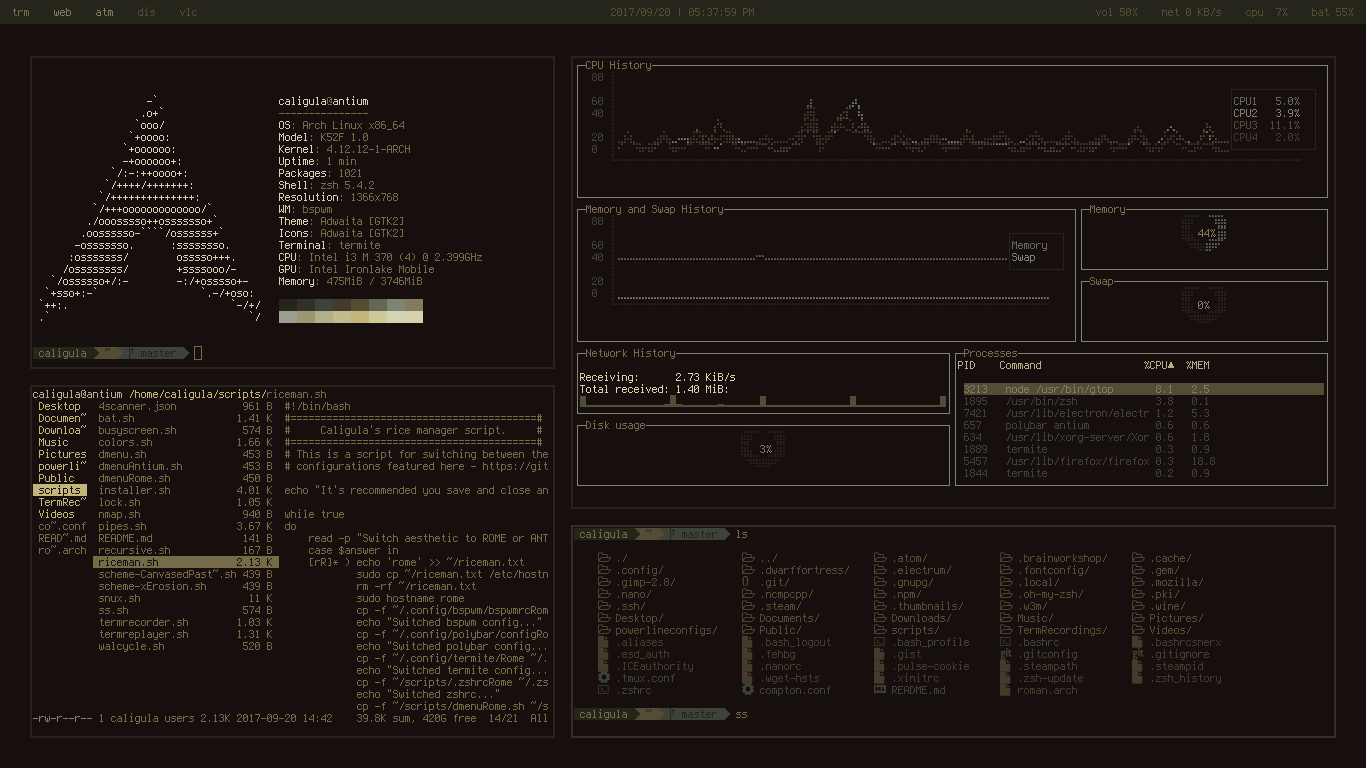The image size is (1366, 768).
Task: Click the terminal icon next to .bashrc
Action: [1005, 642]
